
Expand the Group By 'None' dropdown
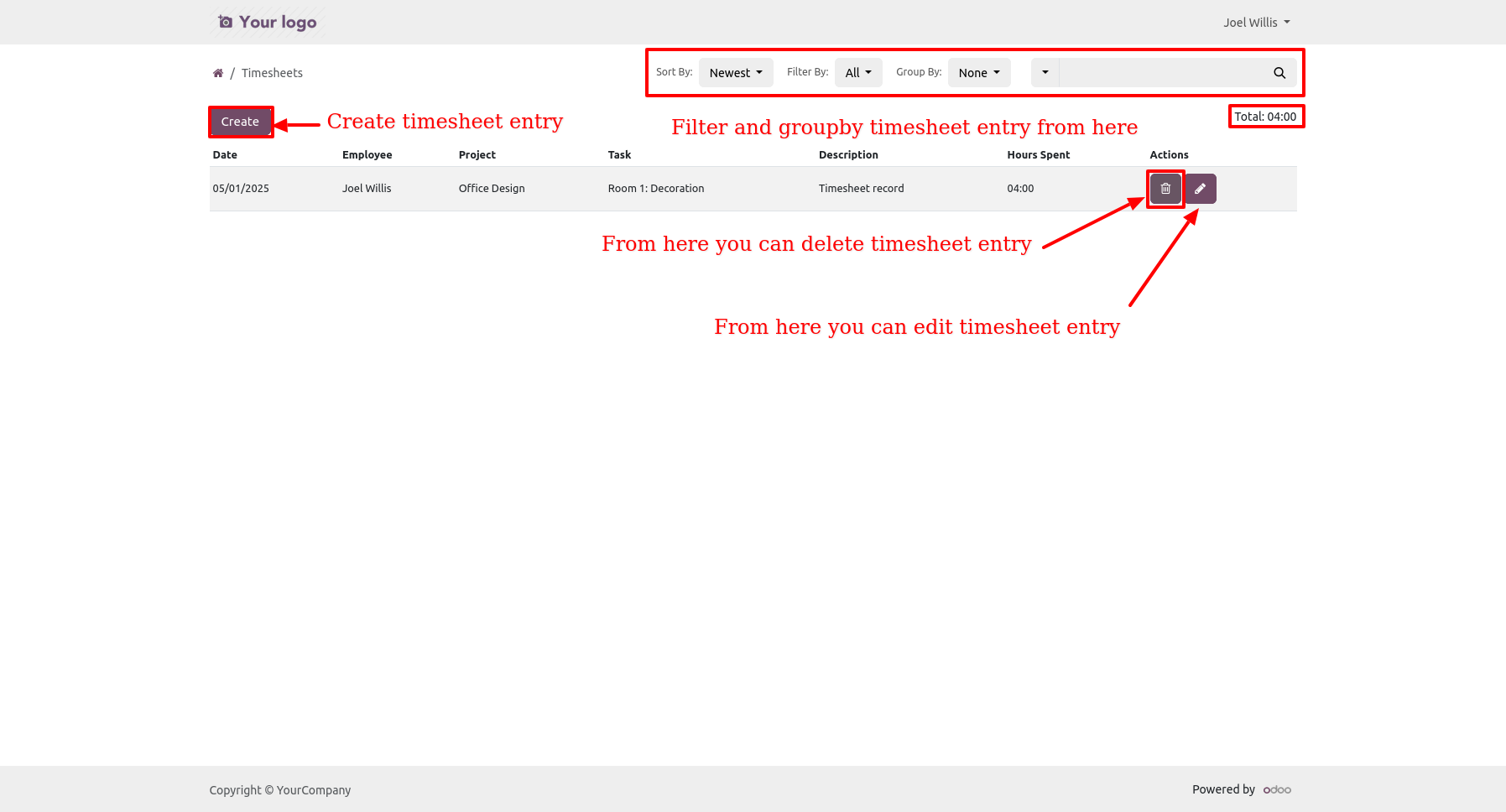pyautogui.click(x=978, y=73)
